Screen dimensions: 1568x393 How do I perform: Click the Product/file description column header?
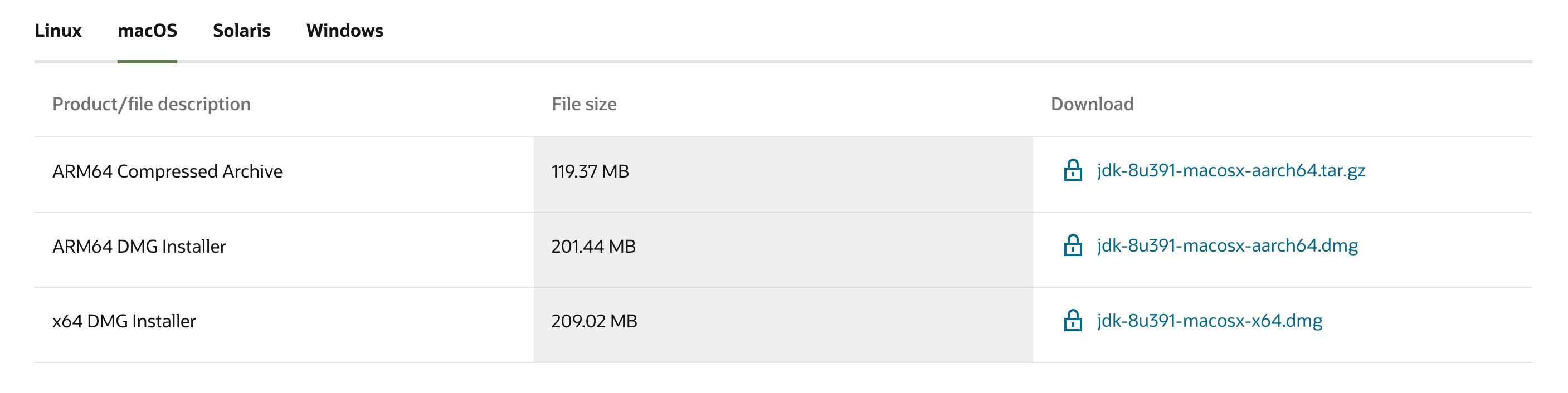pyautogui.click(x=152, y=104)
